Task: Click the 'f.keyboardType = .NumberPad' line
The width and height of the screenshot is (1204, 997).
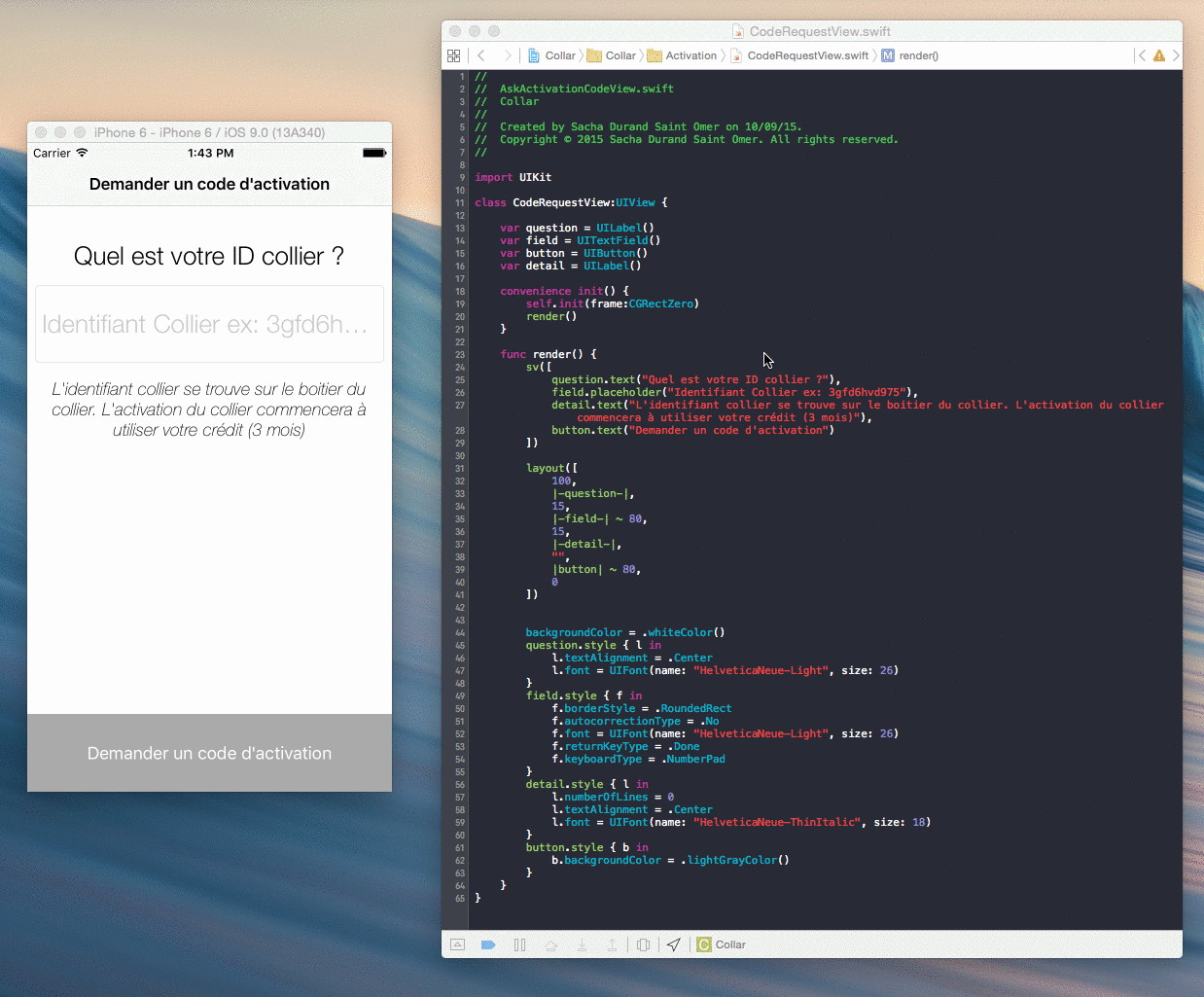Action: pyautogui.click(x=639, y=759)
